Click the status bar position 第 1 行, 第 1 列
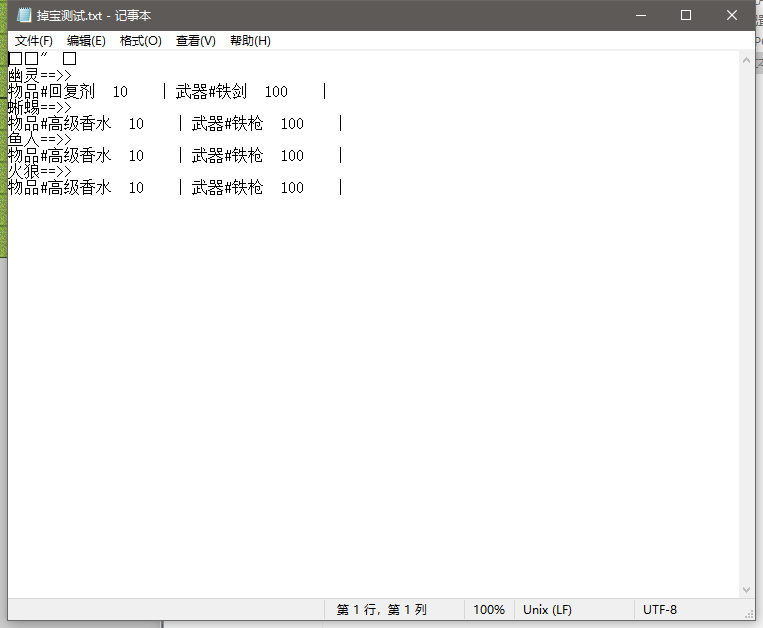 tap(382, 610)
